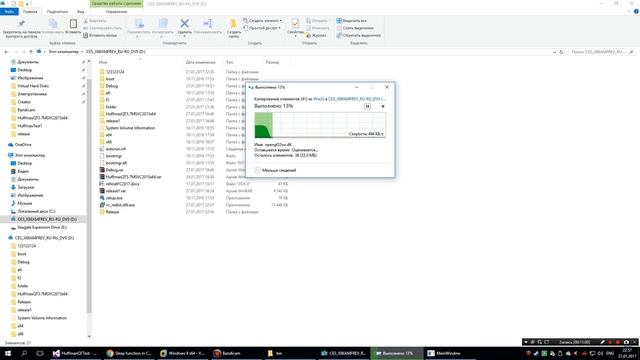Image resolution: width=640 pixels, height=360 pixels.
Task: Select autorun.inf file
Action: click(x=116, y=149)
